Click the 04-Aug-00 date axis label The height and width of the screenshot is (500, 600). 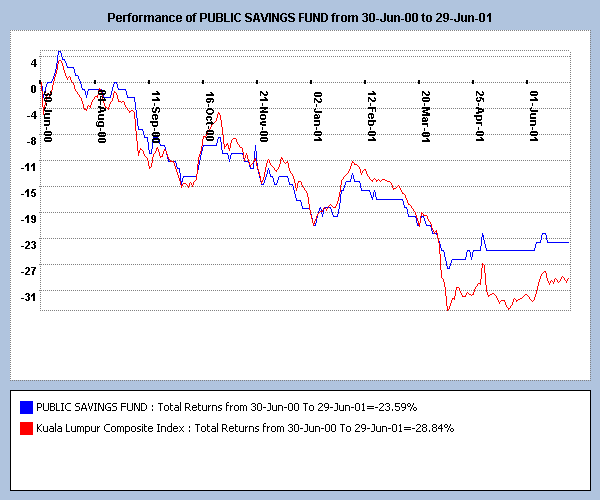101,116
